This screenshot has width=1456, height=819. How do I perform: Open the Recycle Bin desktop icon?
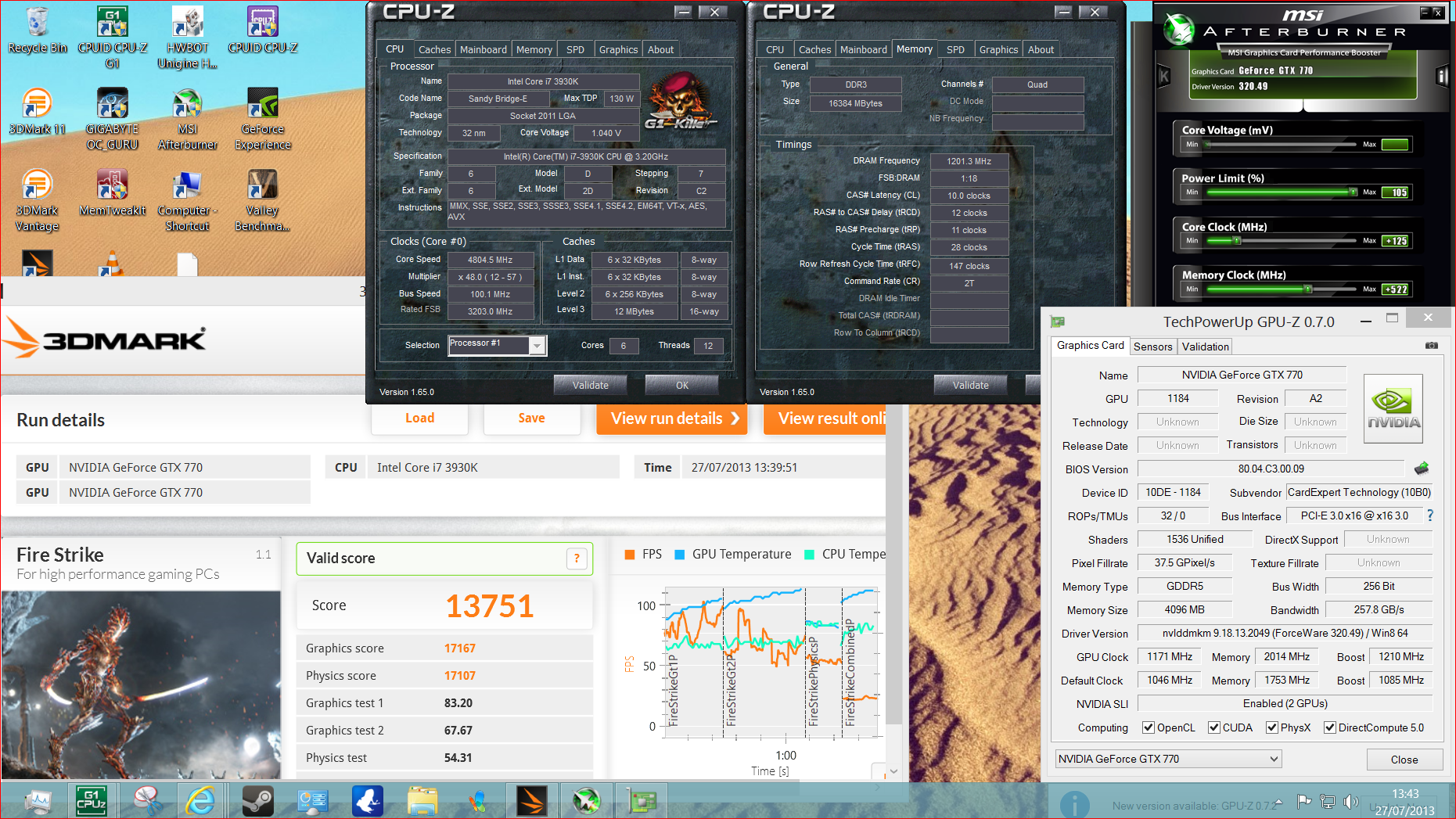coord(37,31)
